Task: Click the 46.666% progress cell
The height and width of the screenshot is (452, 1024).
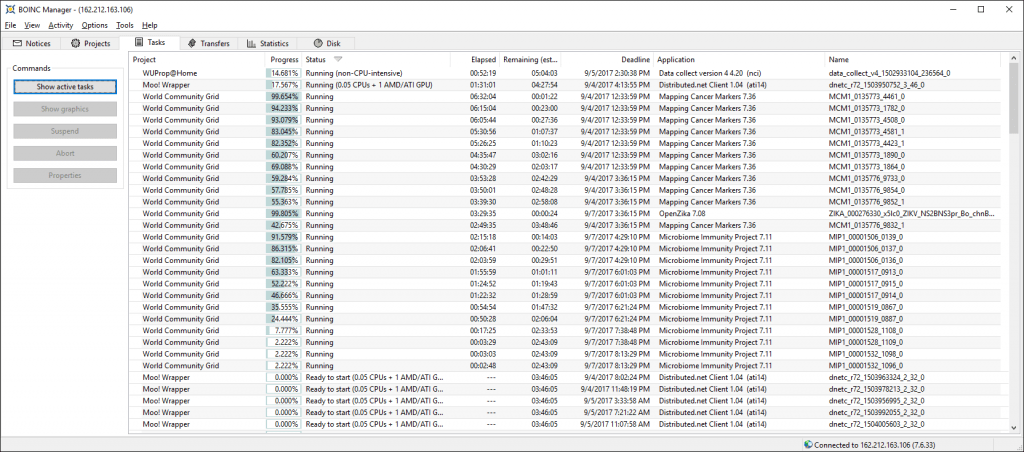Action: click(x=283, y=295)
